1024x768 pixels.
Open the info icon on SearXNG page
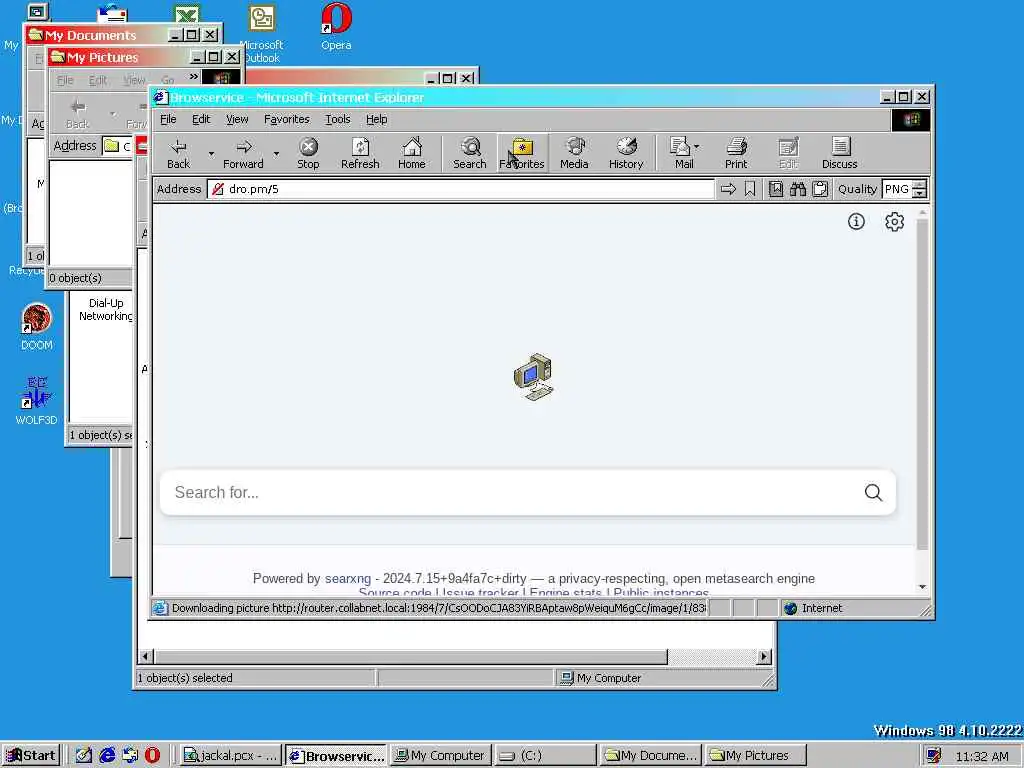[856, 221]
